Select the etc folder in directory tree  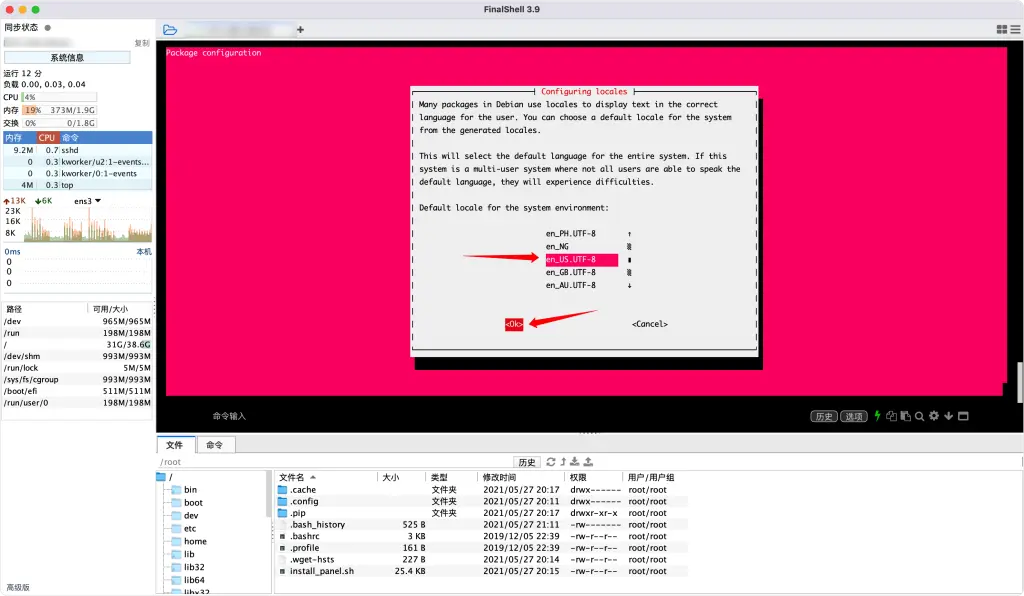pyautogui.click(x=190, y=529)
